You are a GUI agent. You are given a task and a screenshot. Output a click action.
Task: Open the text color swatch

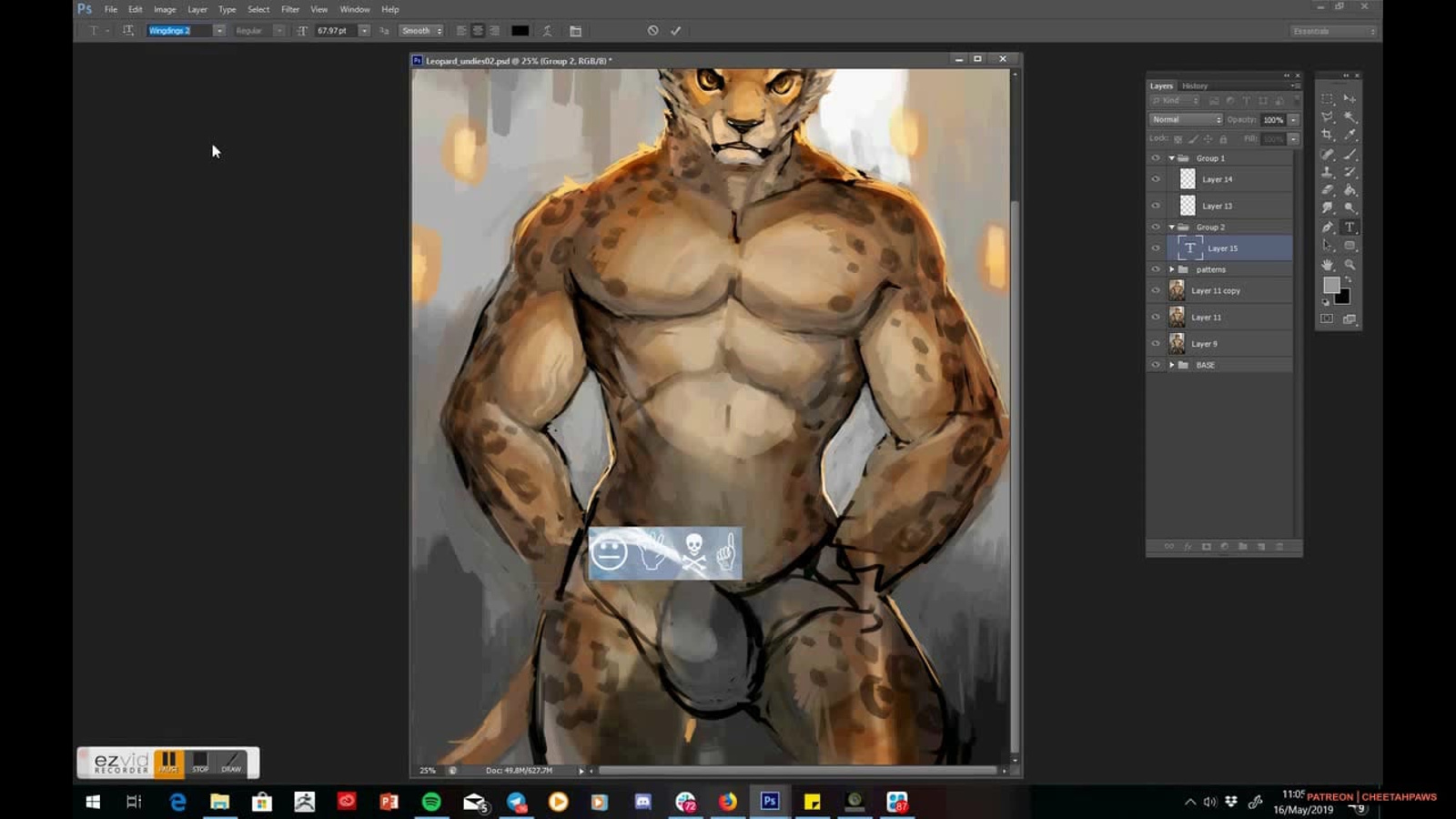tap(520, 31)
